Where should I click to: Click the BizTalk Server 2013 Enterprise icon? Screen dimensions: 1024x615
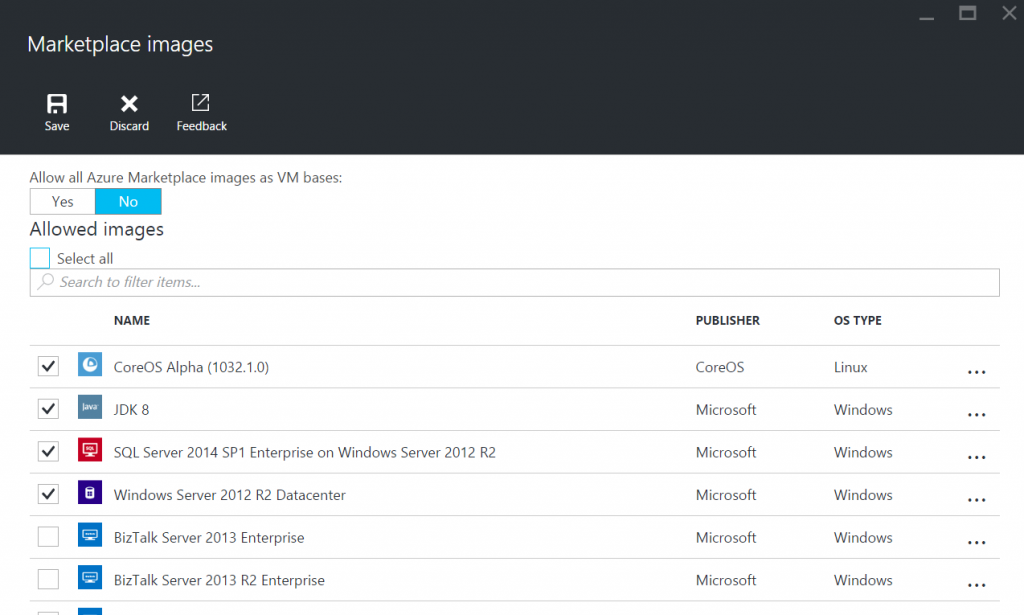[x=90, y=537]
